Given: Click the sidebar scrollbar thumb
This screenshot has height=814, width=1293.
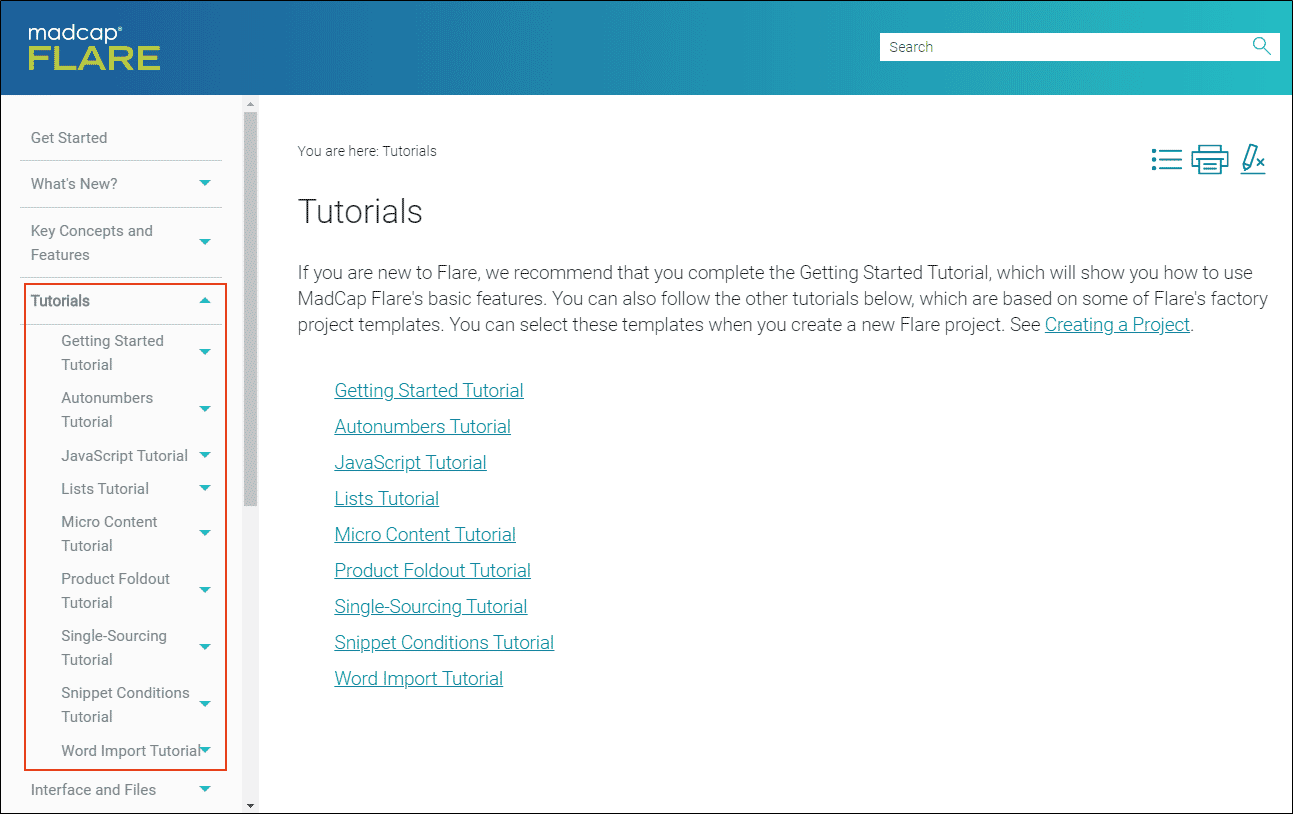Looking at the screenshot, I should click(x=250, y=309).
